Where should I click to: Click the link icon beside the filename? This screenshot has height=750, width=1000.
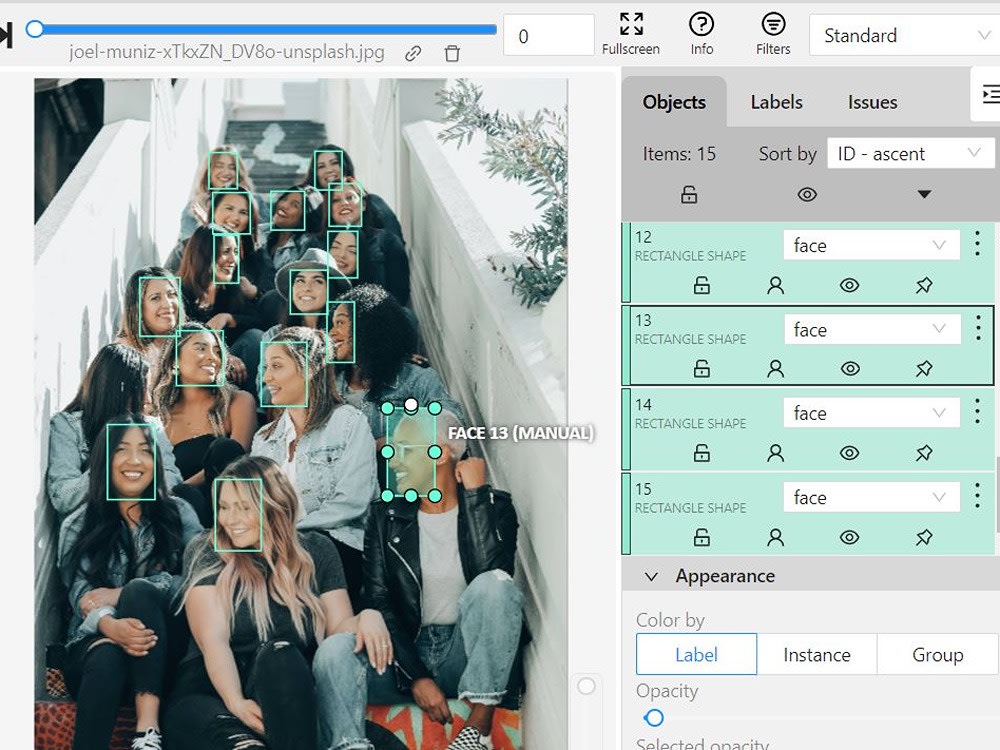413,54
